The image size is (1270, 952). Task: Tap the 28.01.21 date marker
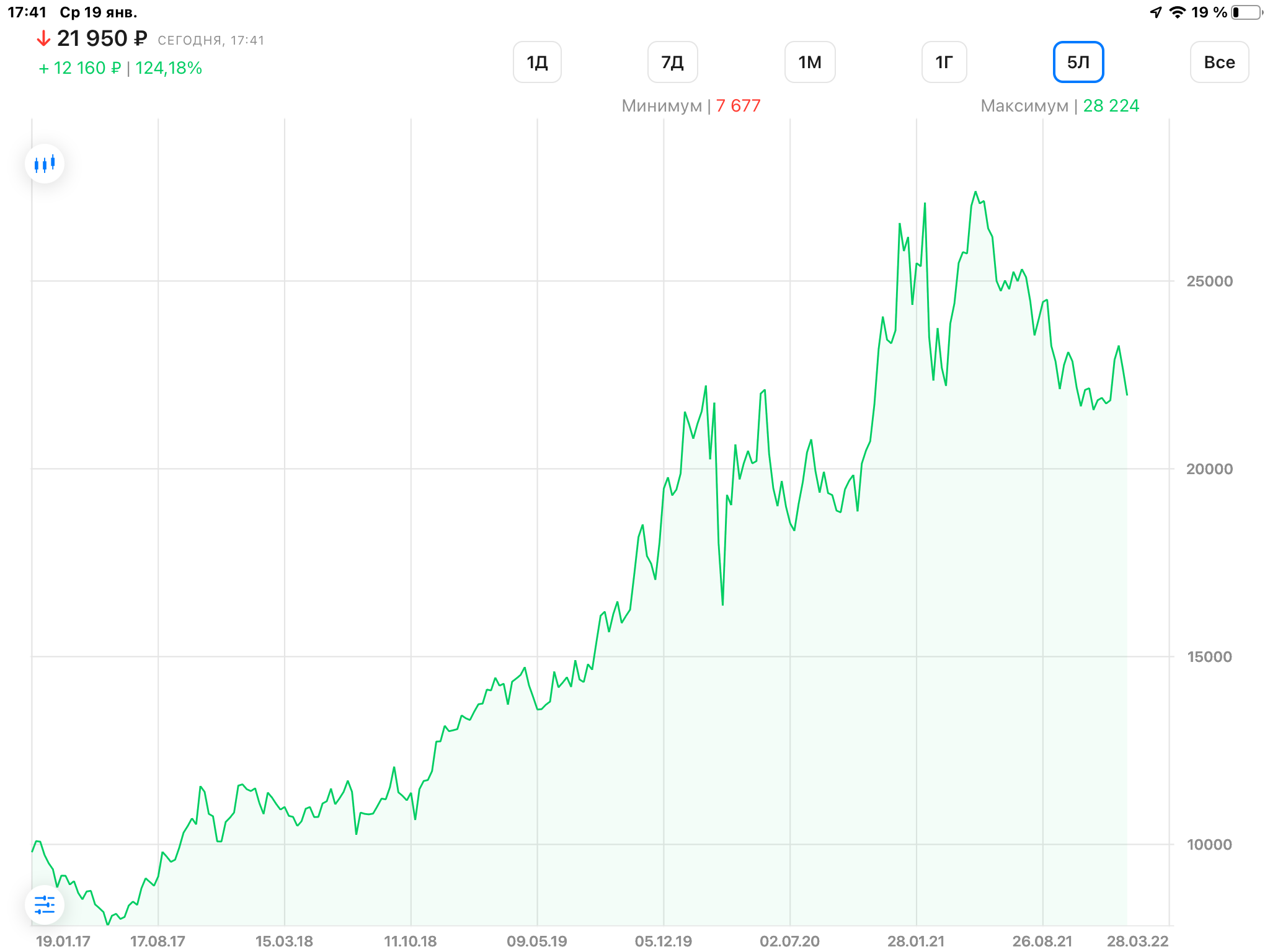point(916,941)
